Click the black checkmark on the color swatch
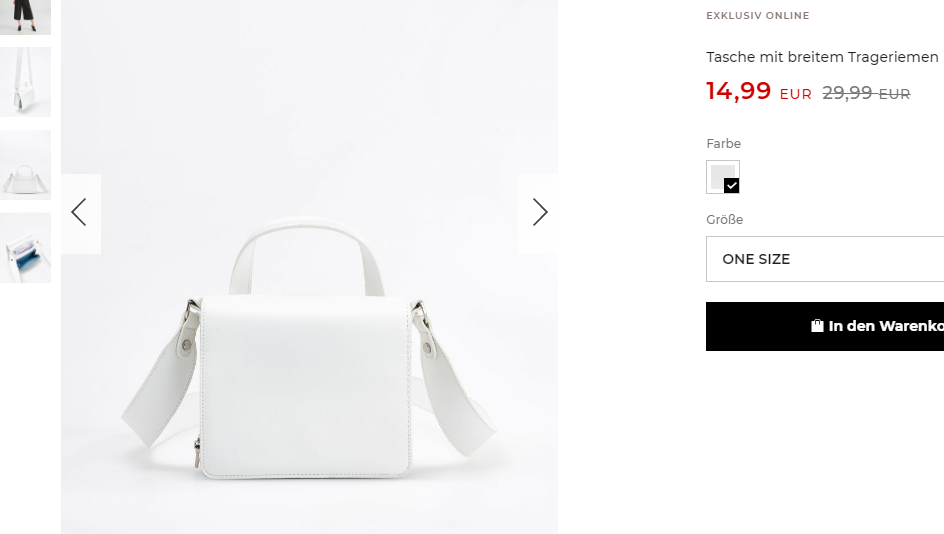 point(731,185)
